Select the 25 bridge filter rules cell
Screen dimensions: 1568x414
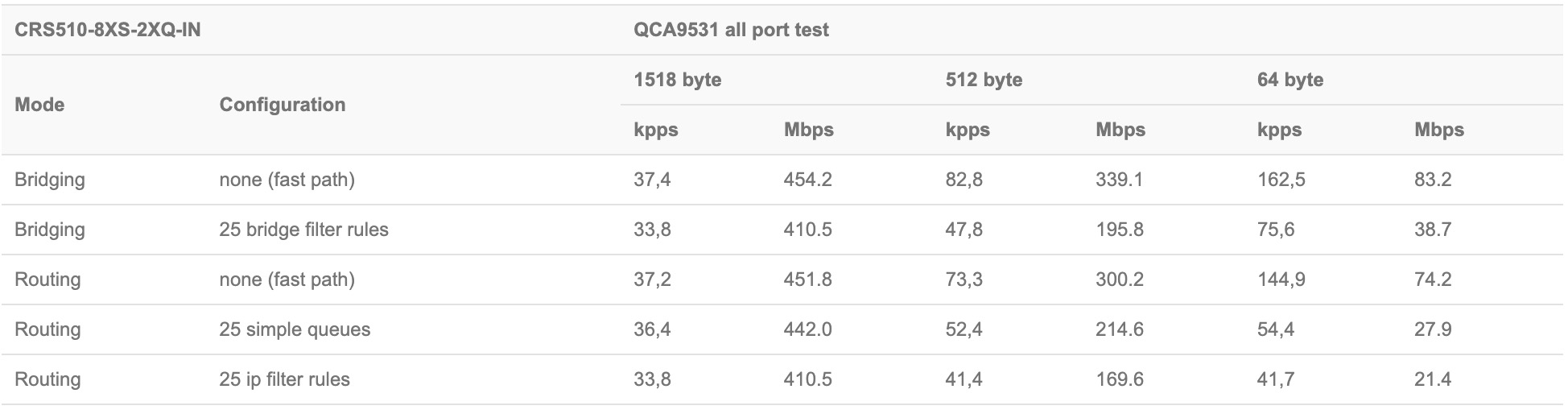(x=303, y=230)
